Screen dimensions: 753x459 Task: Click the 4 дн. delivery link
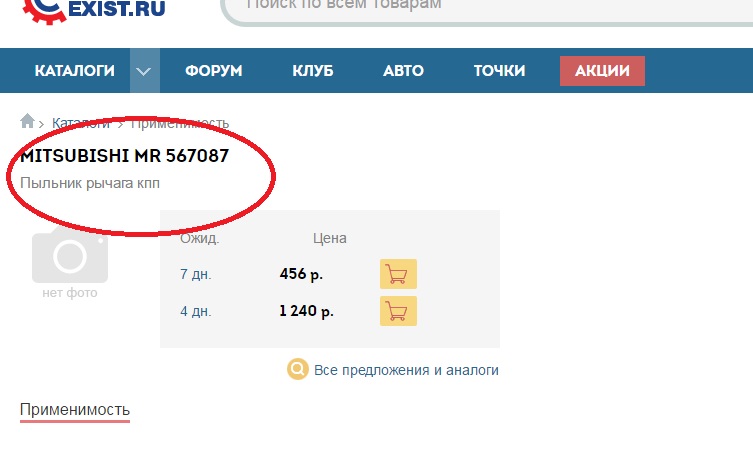(195, 311)
